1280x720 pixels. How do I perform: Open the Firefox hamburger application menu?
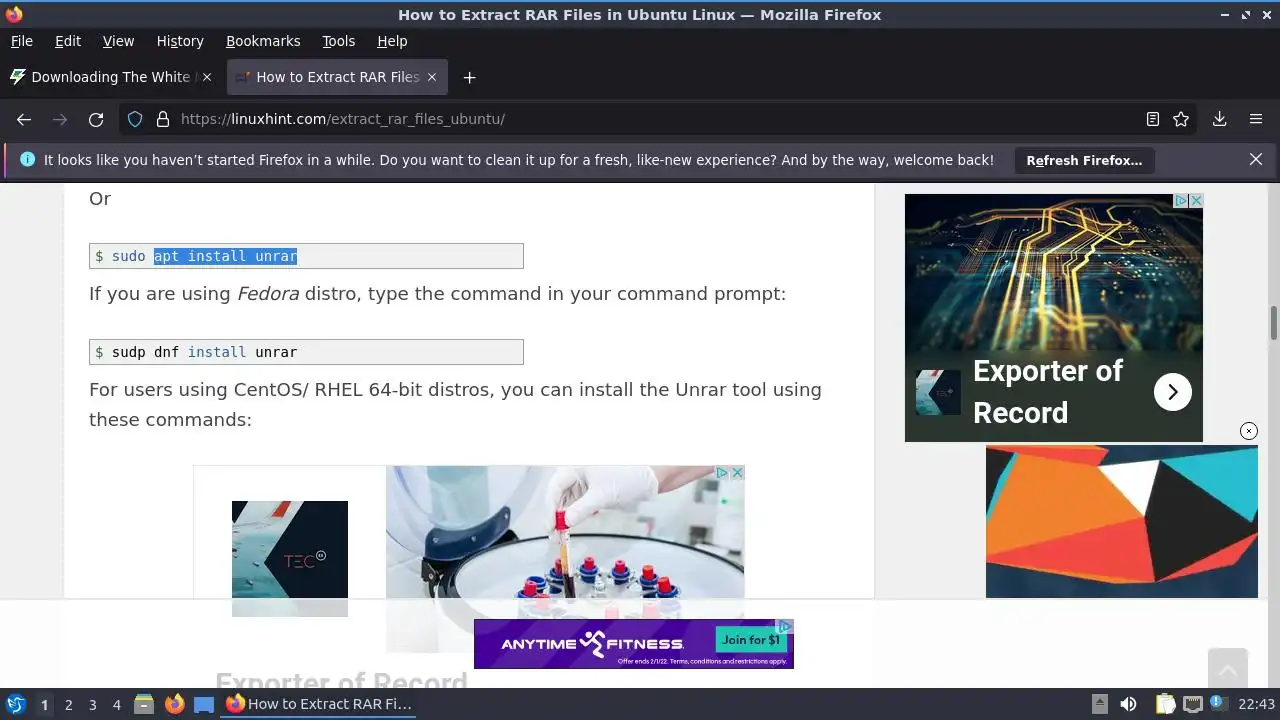tap(1256, 119)
